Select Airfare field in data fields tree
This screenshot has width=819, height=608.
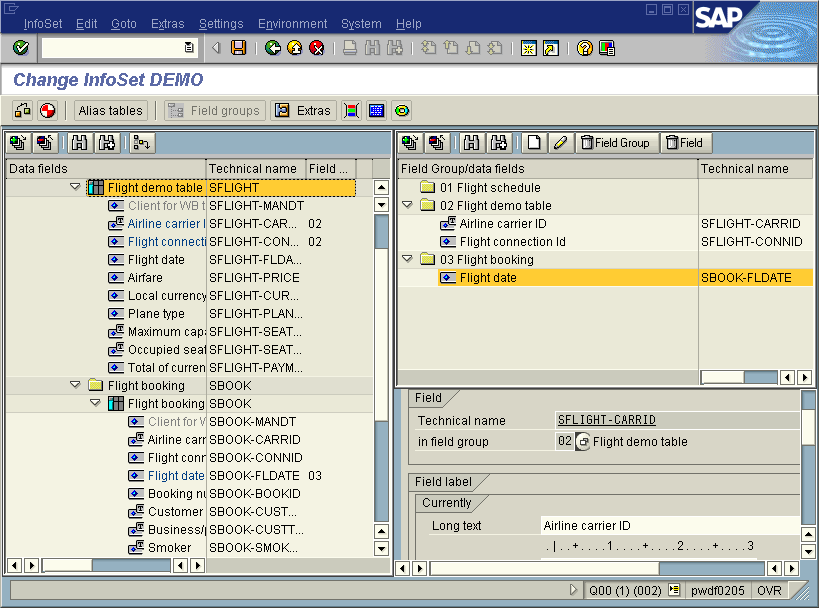[145, 277]
